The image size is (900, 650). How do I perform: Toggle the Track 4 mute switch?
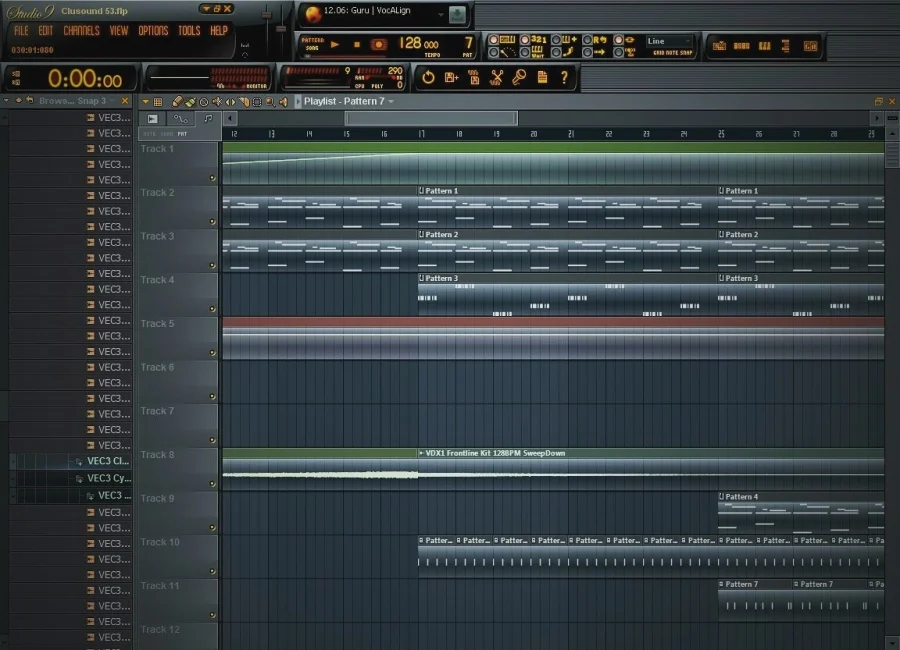212,310
